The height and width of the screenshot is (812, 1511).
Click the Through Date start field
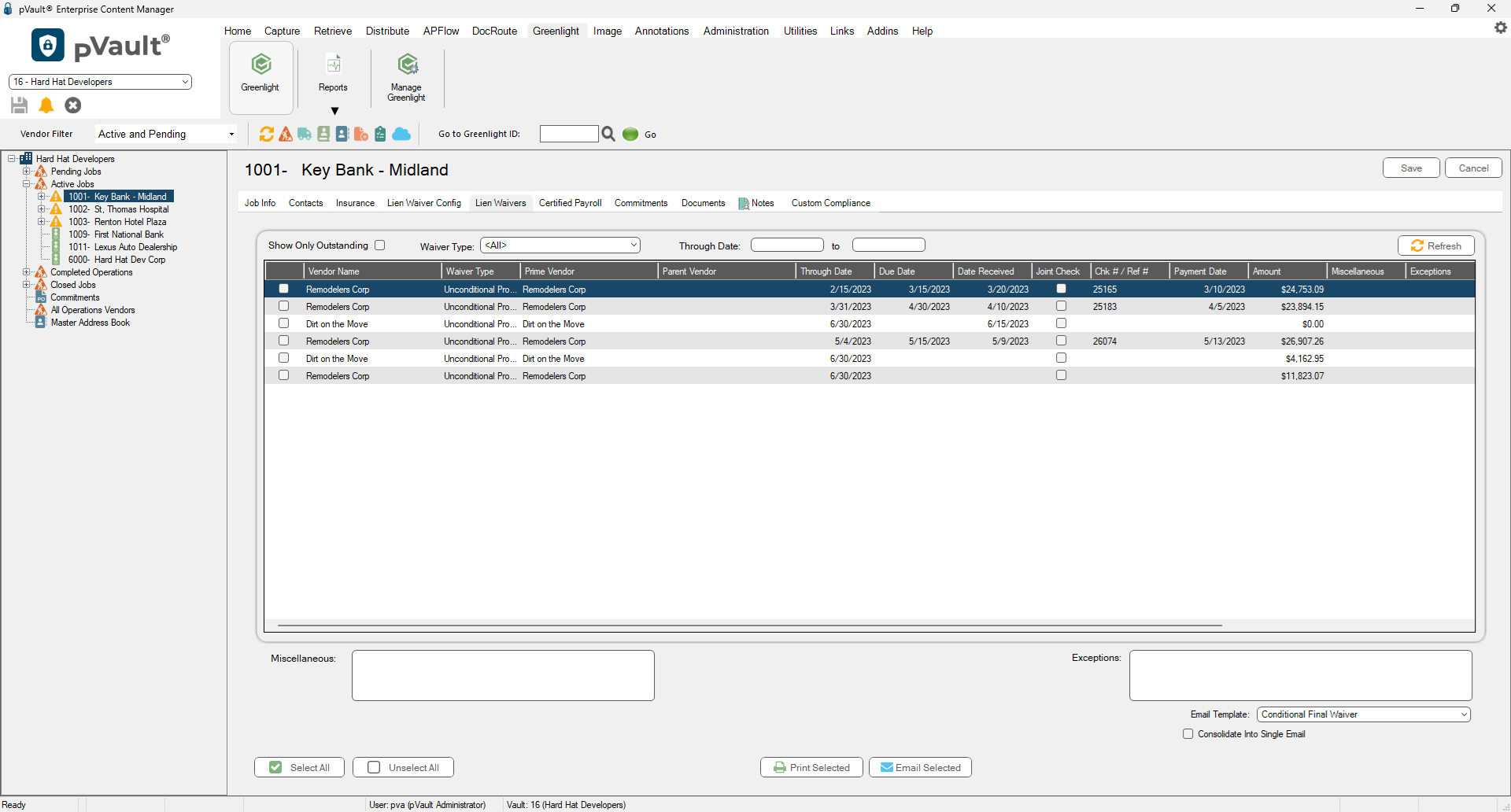787,245
